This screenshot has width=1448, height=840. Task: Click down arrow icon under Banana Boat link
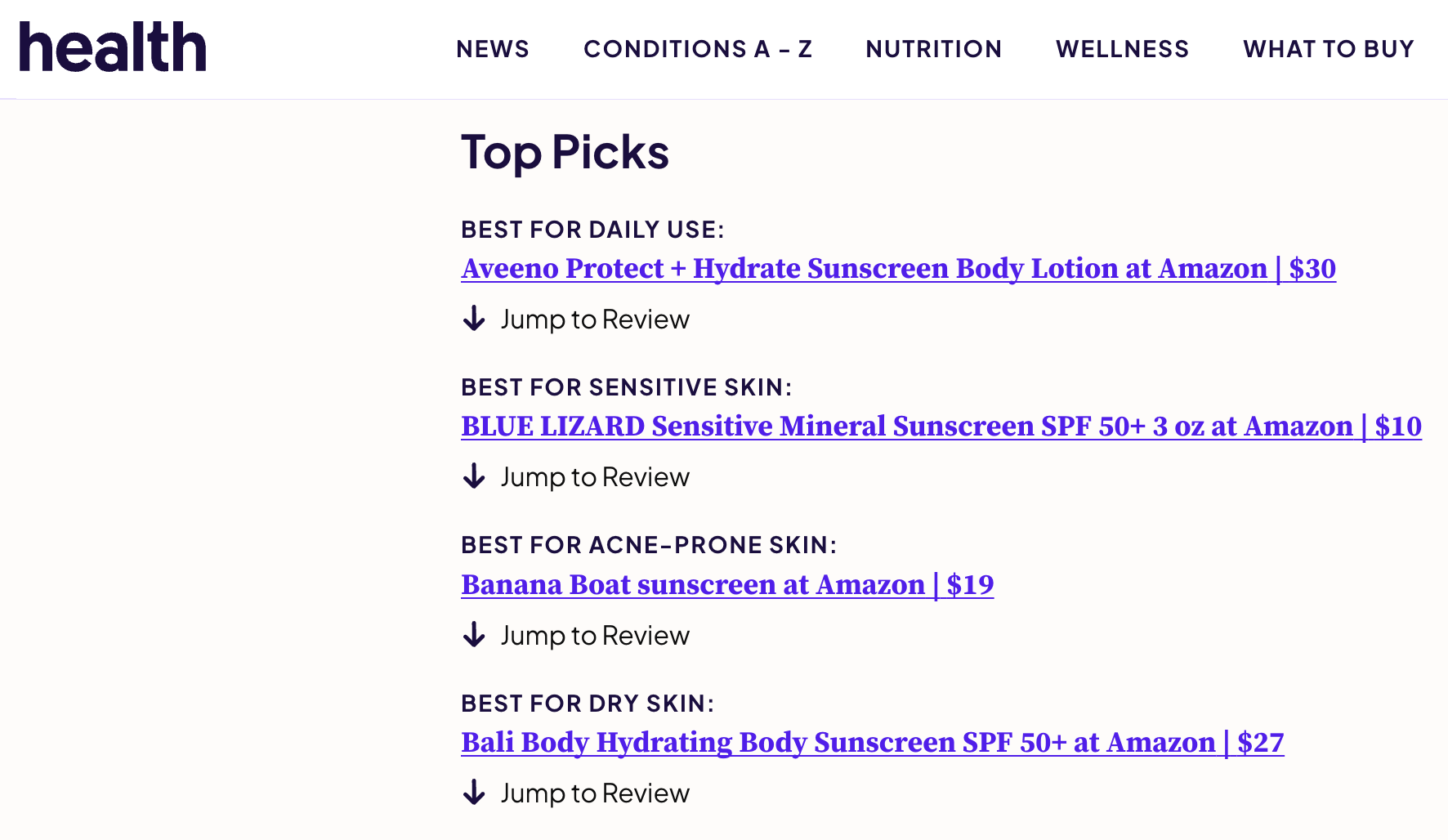click(x=474, y=635)
